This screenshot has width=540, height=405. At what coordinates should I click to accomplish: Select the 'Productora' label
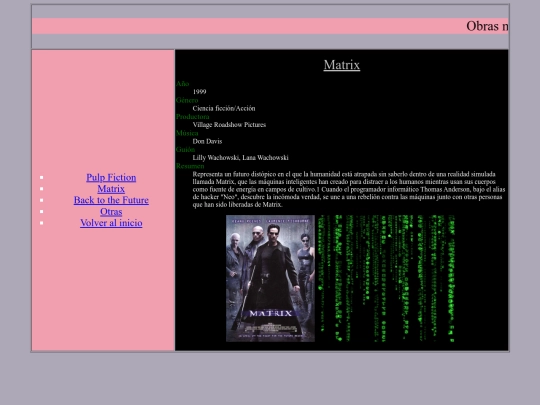pyautogui.click(x=193, y=117)
